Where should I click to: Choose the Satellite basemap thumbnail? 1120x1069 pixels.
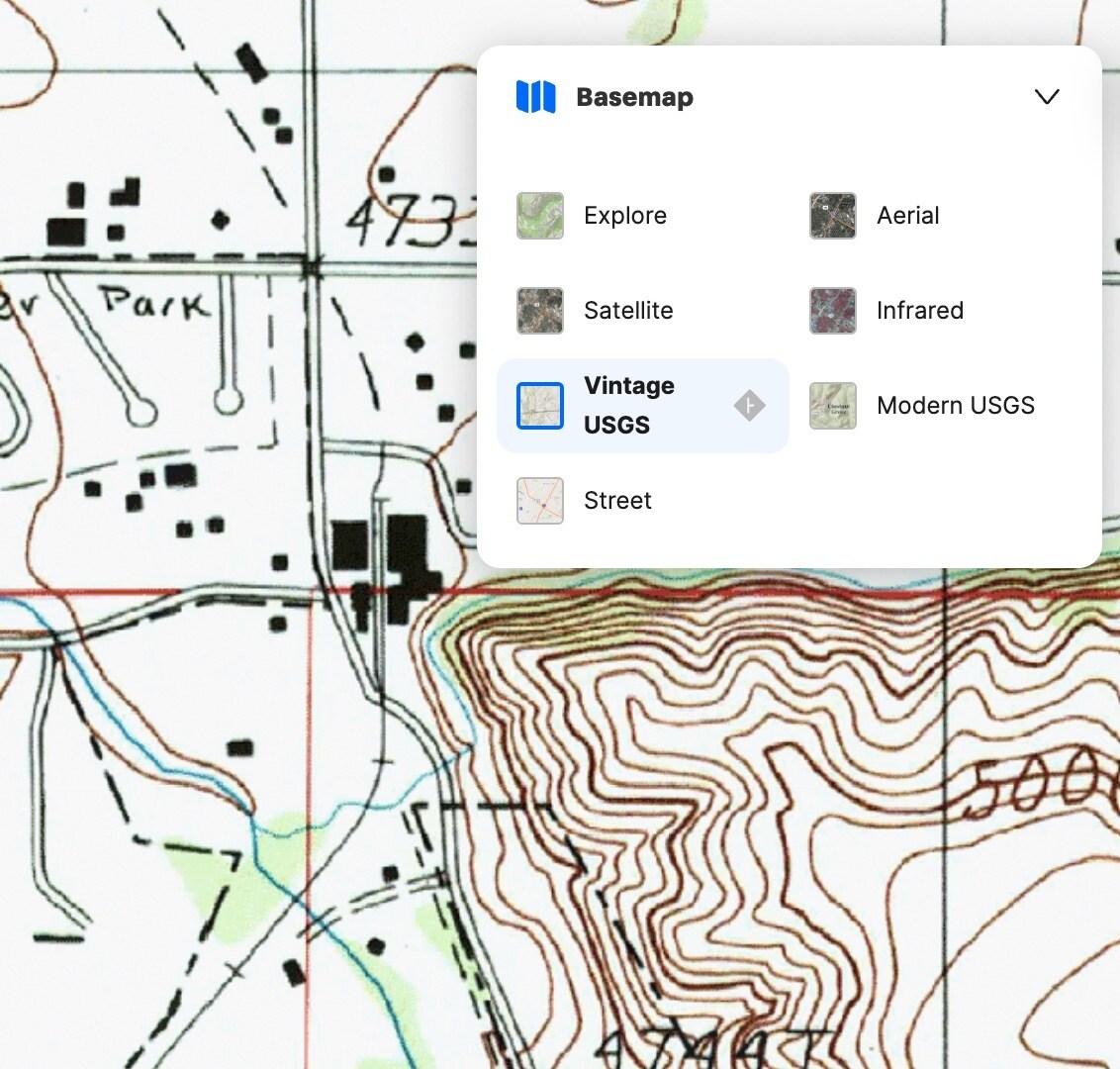point(539,310)
